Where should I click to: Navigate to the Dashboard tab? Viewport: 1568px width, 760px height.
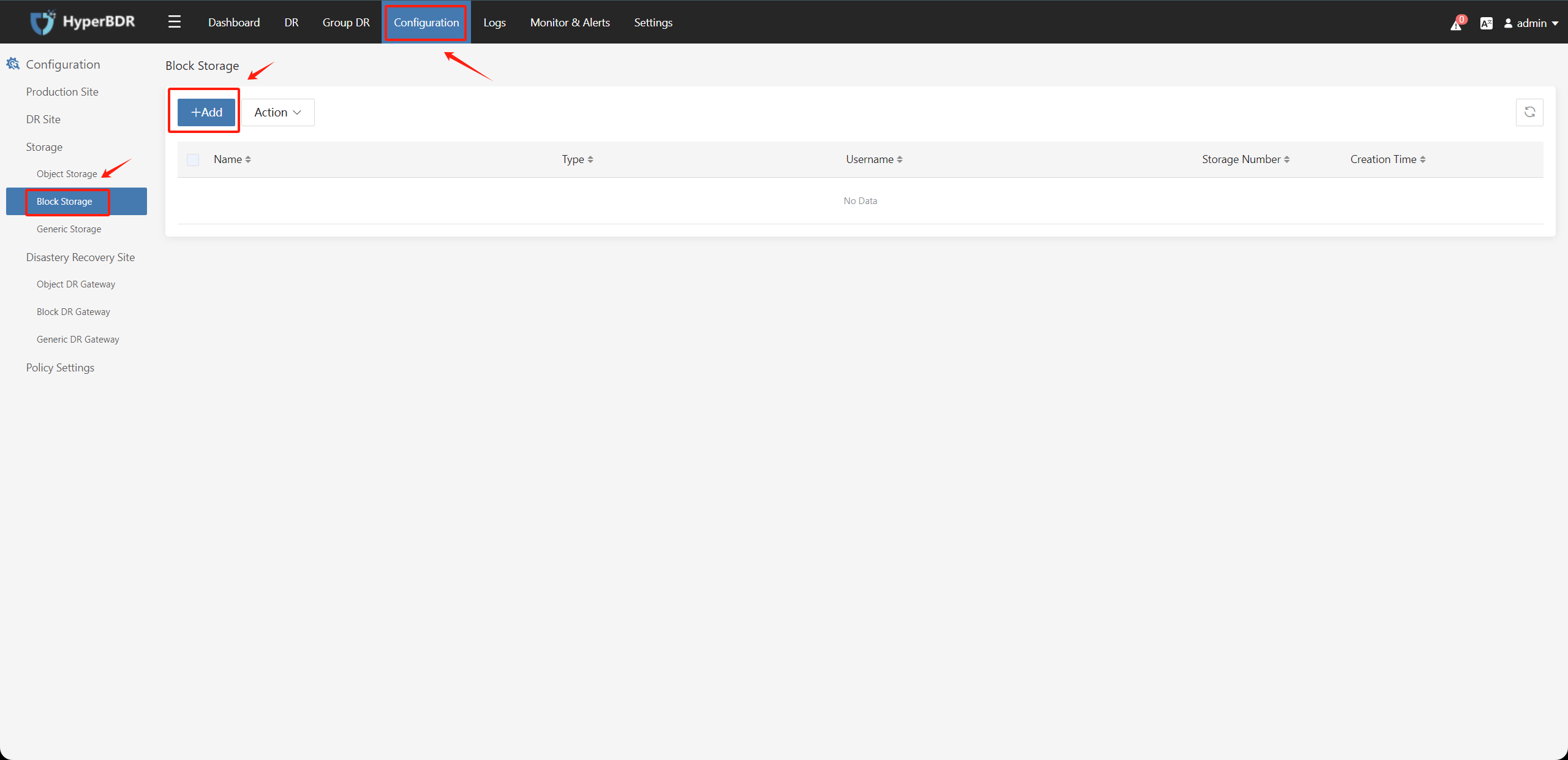click(233, 22)
